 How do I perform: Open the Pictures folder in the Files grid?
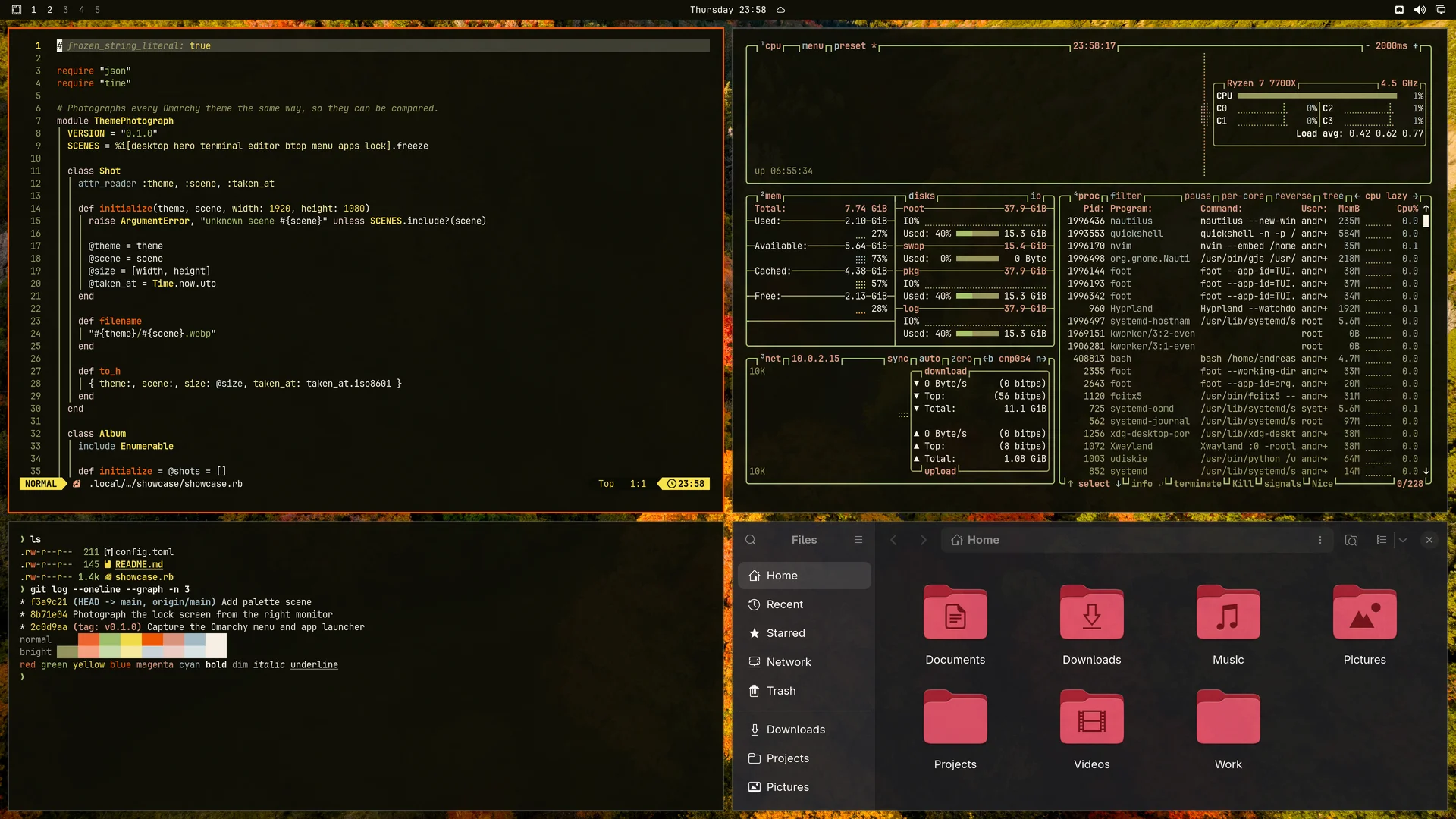(x=1365, y=612)
